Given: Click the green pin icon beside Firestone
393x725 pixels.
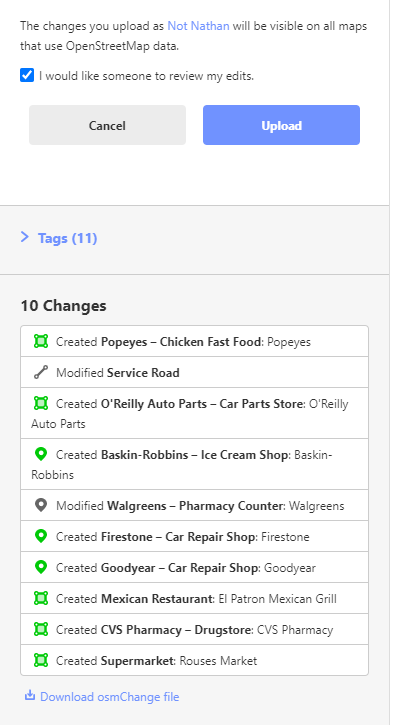Looking at the screenshot, I should (41, 536).
